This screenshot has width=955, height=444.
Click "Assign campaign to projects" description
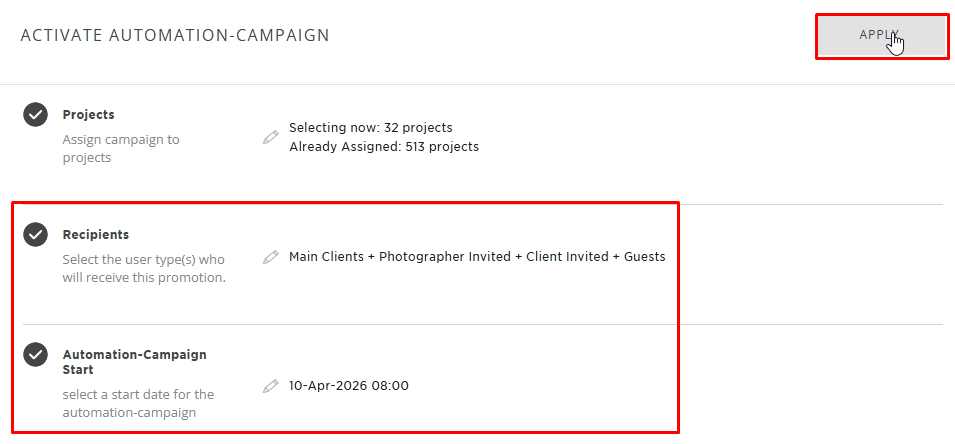coord(121,148)
